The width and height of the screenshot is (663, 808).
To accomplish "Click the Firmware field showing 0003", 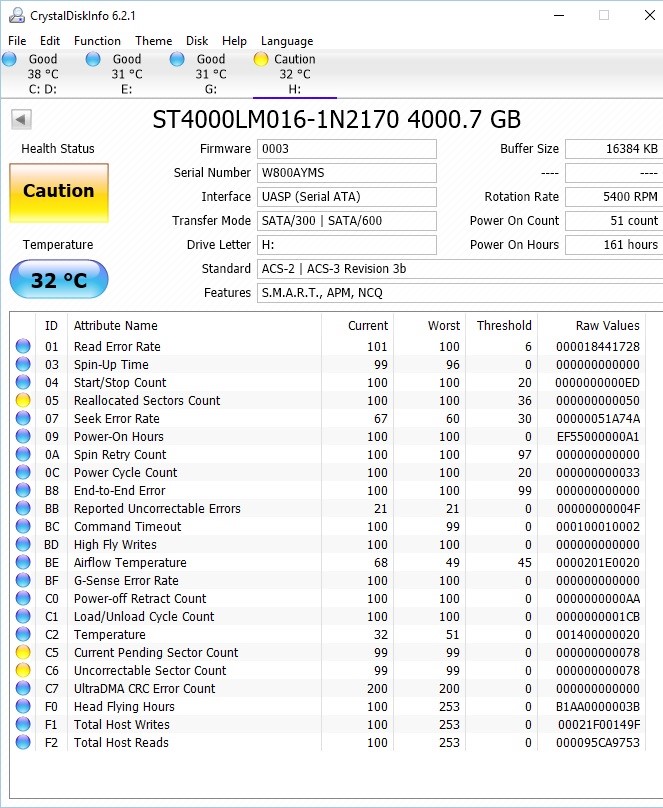I will click(x=347, y=149).
